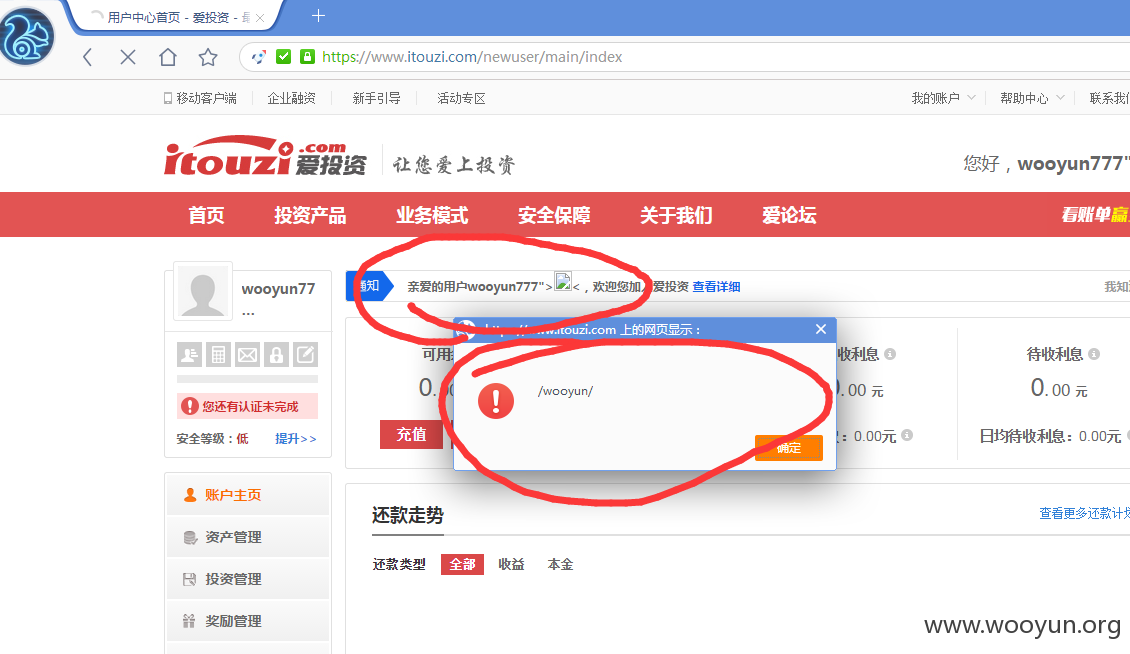1130x654 pixels.
Task: Click the green shield check icon
Action: pos(284,56)
